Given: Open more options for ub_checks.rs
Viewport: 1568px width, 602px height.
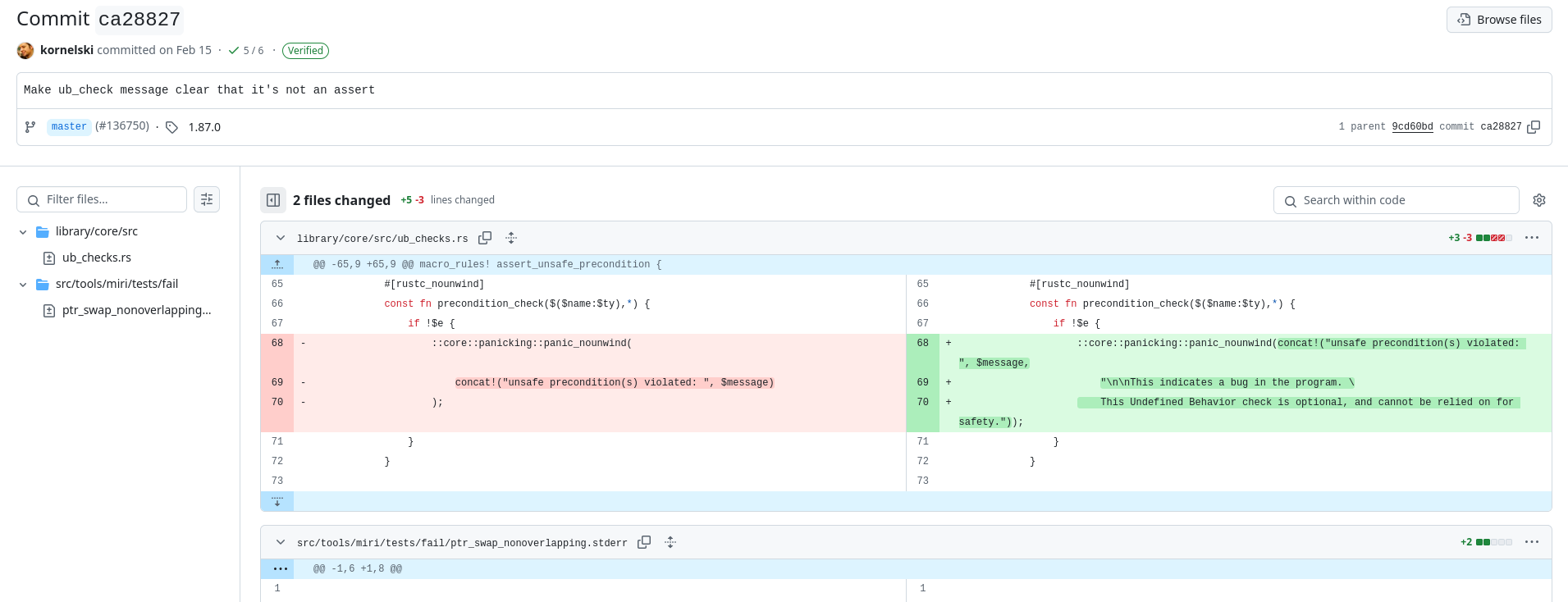Looking at the screenshot, I should pyautogui.click(x=1531, y=238).
